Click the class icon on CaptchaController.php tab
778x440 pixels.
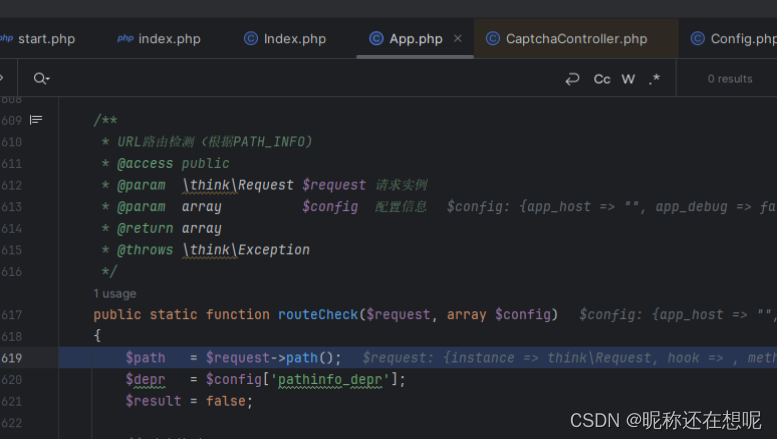point(492,38)
